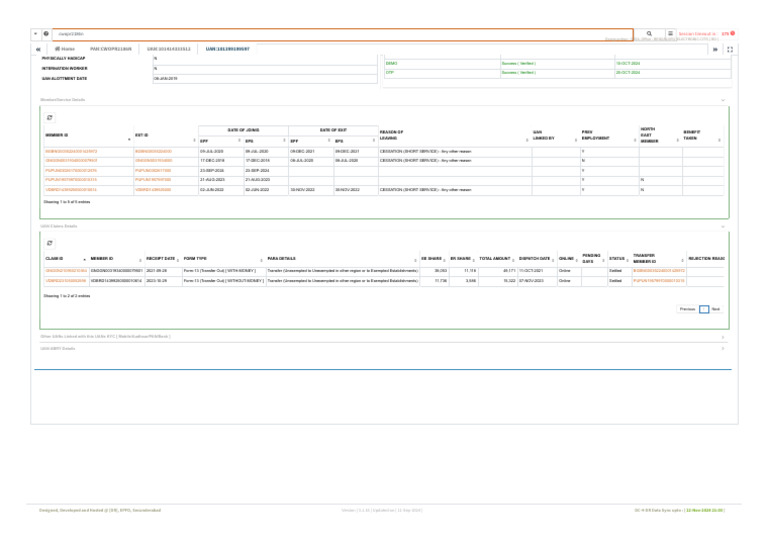The image size is (768, 543).
Task: Open member ID link joined 21-AUG-2023
Action: 71,180
